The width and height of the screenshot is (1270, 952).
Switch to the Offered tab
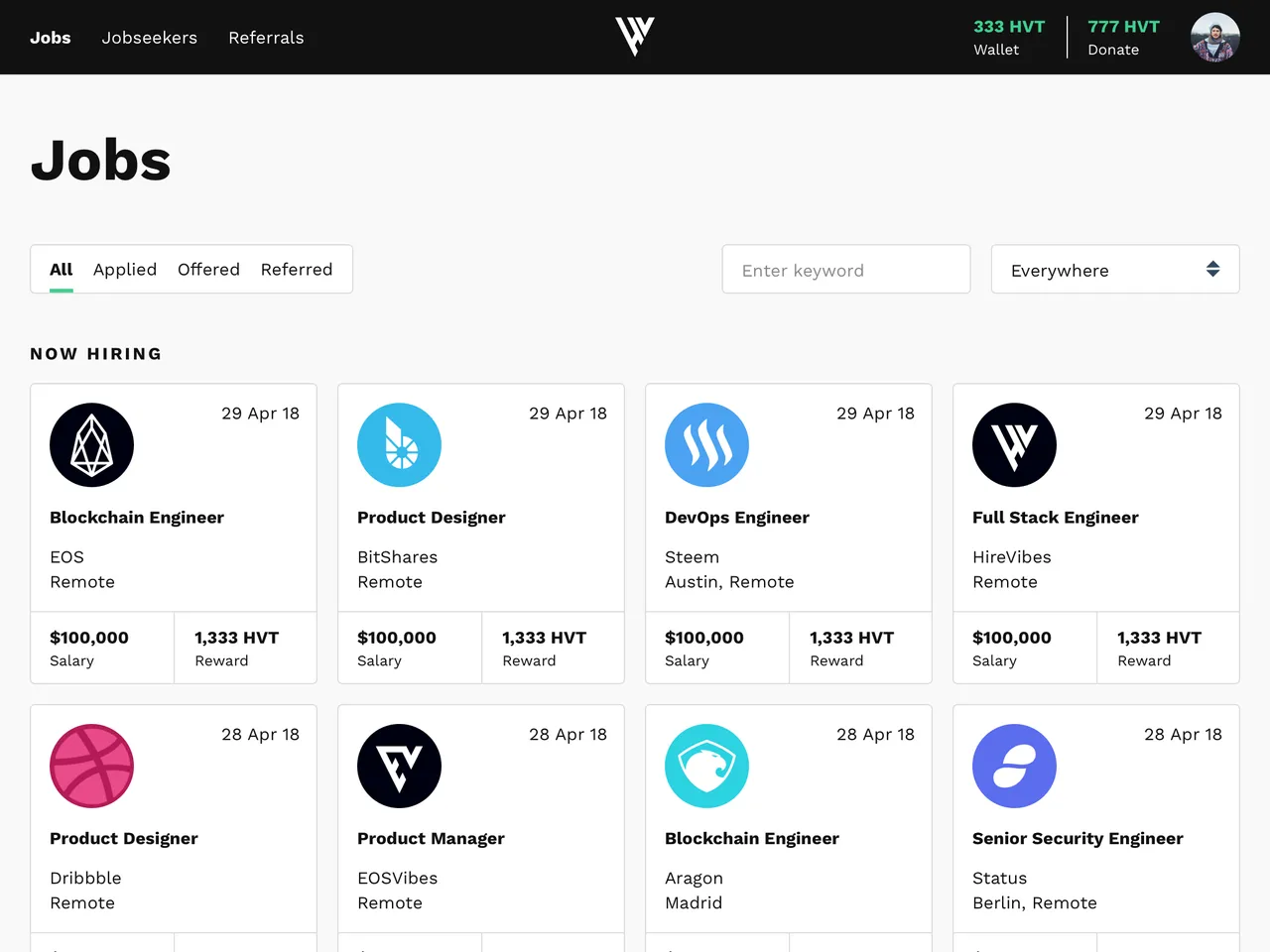tap(208, 270)
